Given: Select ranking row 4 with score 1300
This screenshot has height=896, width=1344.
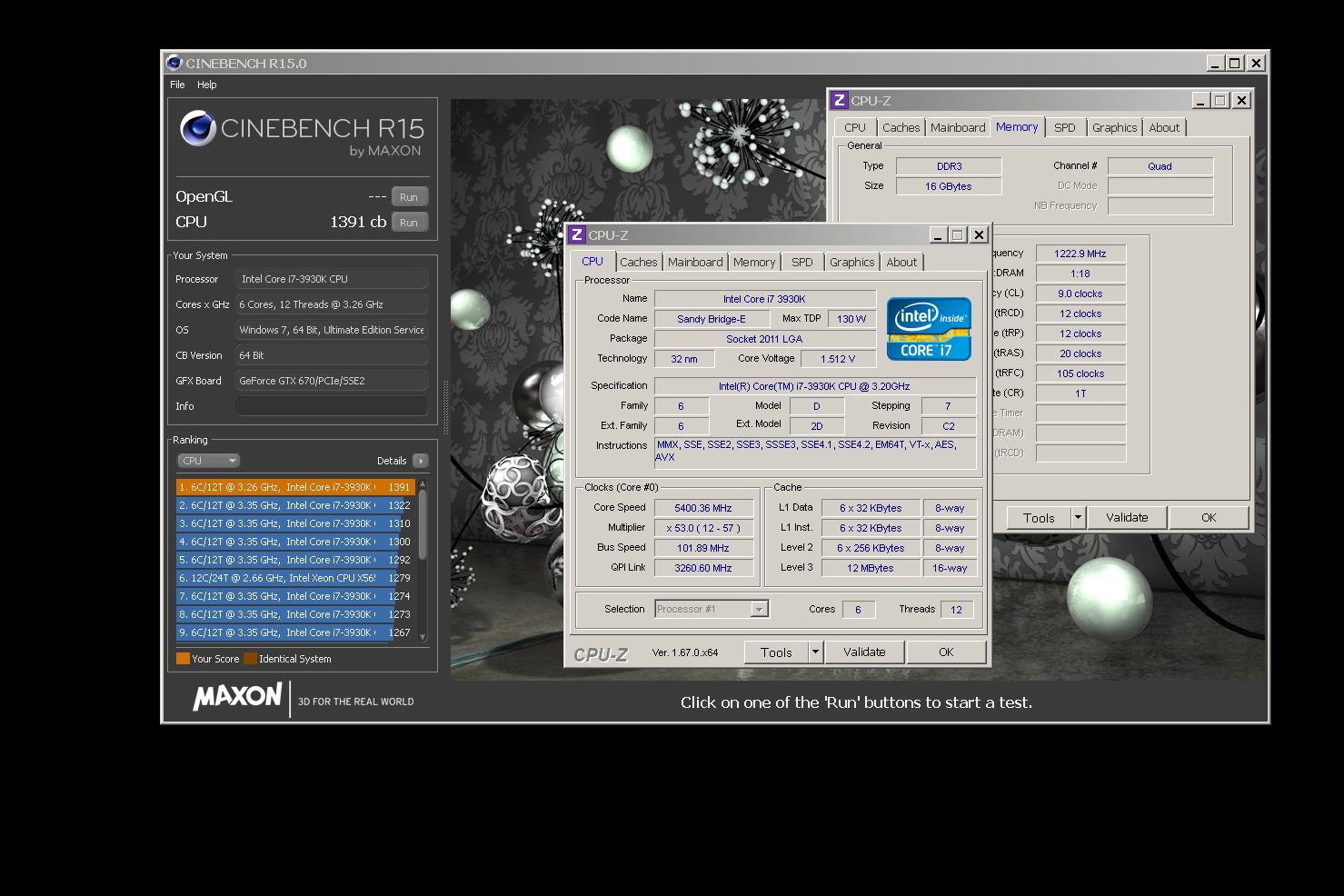Looking at the screenshot, I should coord(295,542).
